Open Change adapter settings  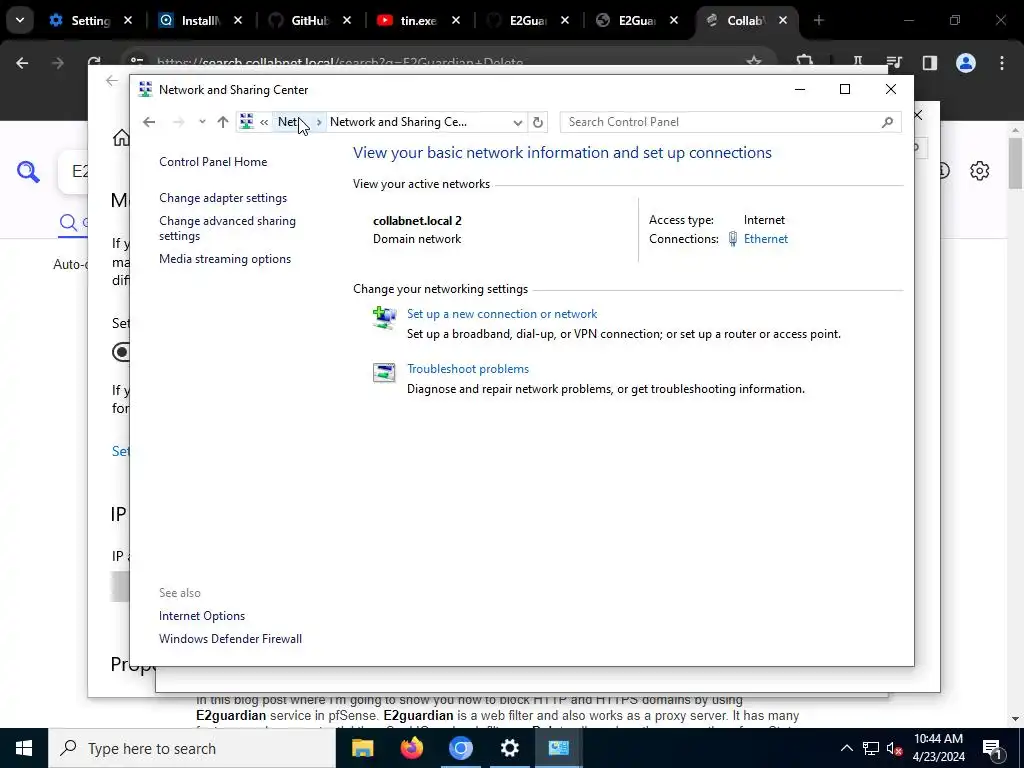coord(223,198)
